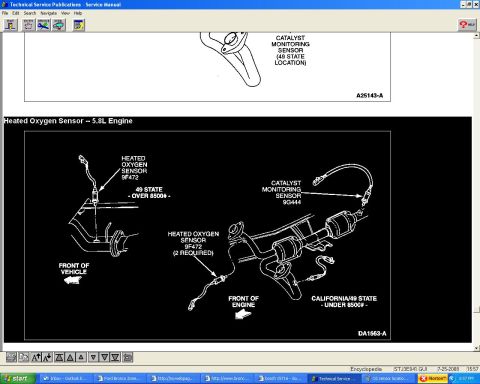Switch to the O2 sensor location taskbar window
This screenshot has width=480, height=384.
(x=389, y=379)
